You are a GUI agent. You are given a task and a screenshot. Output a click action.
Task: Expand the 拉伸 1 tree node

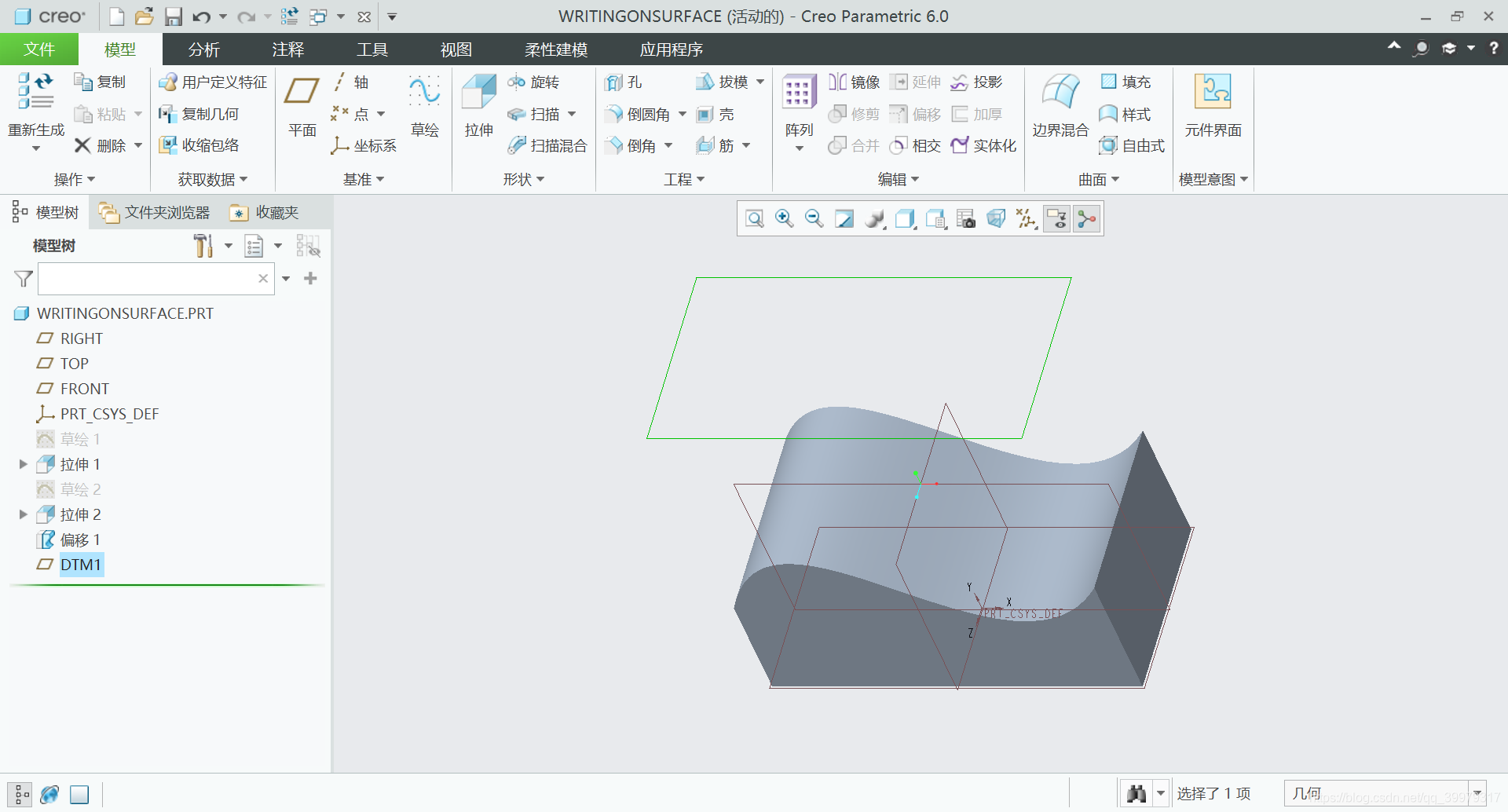coord(23,464)
